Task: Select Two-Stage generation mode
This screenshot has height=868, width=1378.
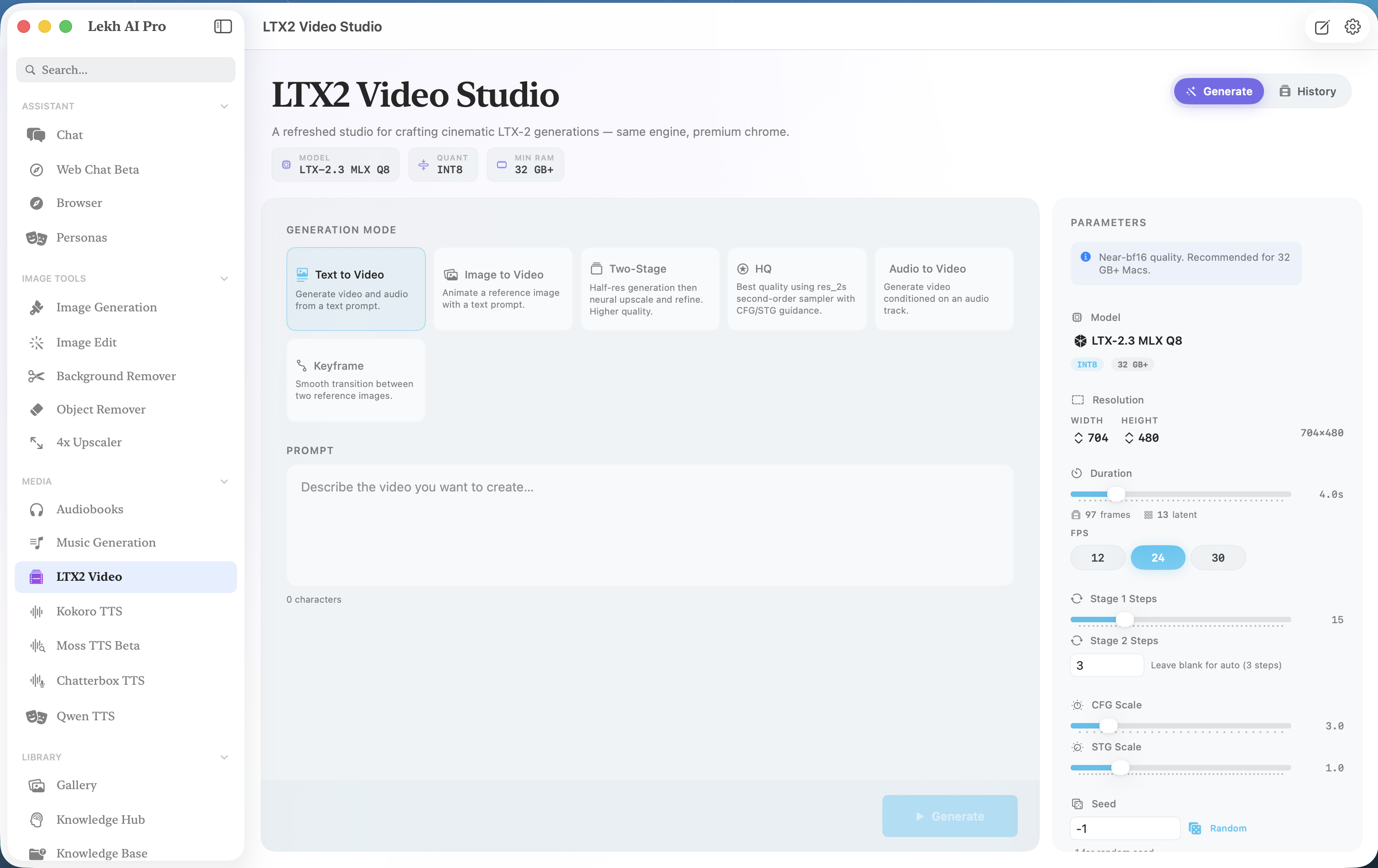Action: tap(650, 289)
